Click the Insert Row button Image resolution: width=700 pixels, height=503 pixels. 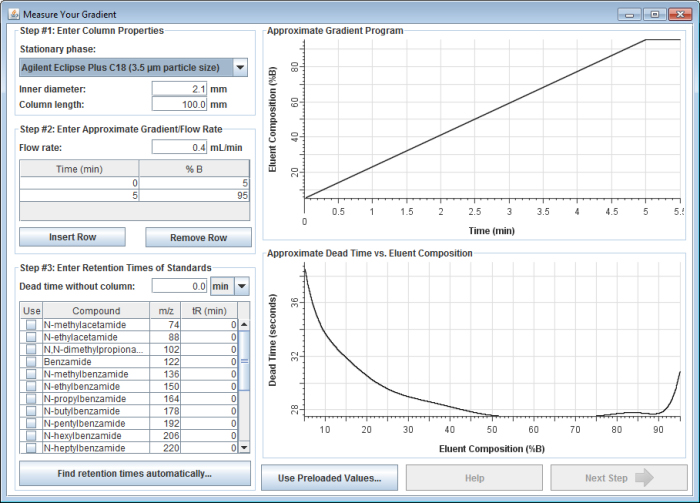coord(72,238)
